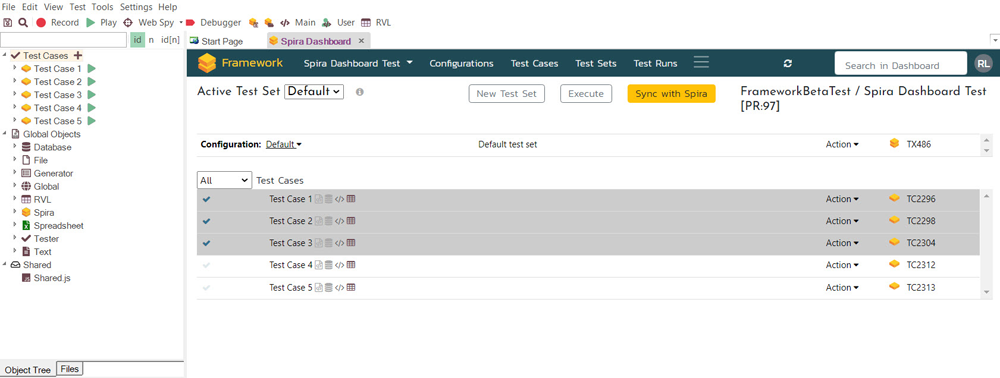Image resolution: width=1000 pixels, height=378 pixels.
Task: Click the database icon beside Test Case 4
Action: pos(328,265)
